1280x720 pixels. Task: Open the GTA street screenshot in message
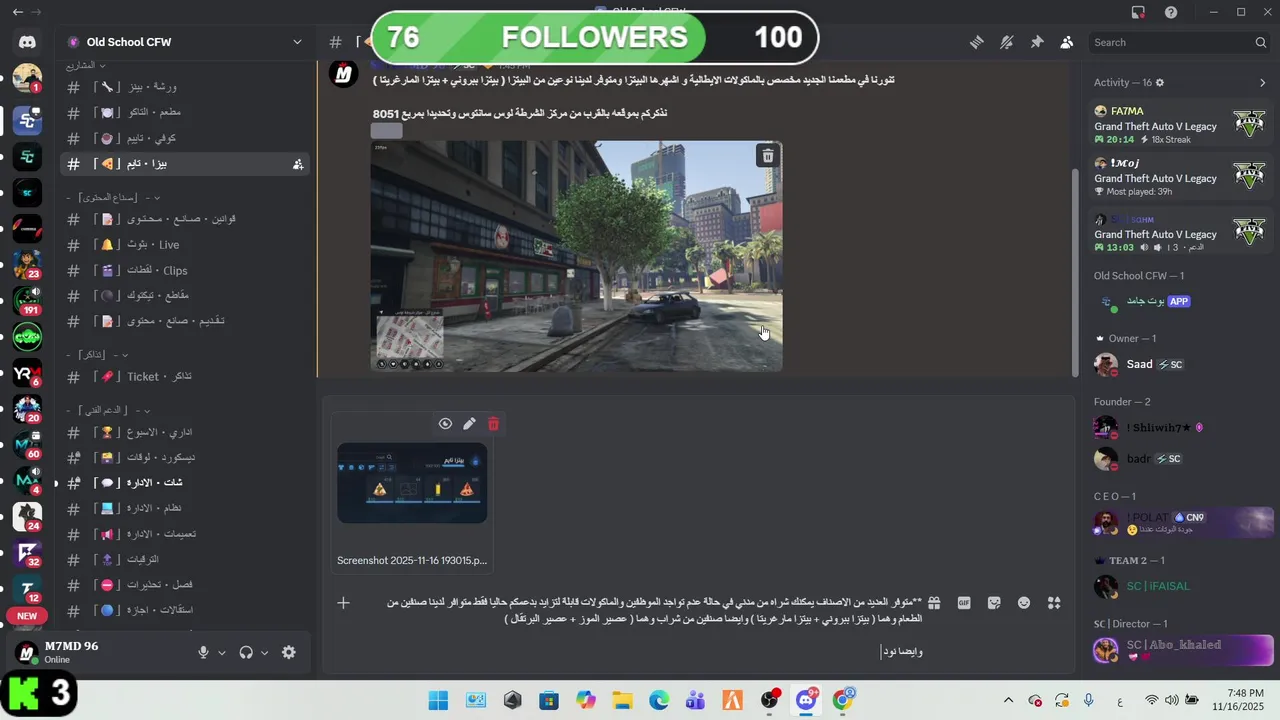click(576, 256)
